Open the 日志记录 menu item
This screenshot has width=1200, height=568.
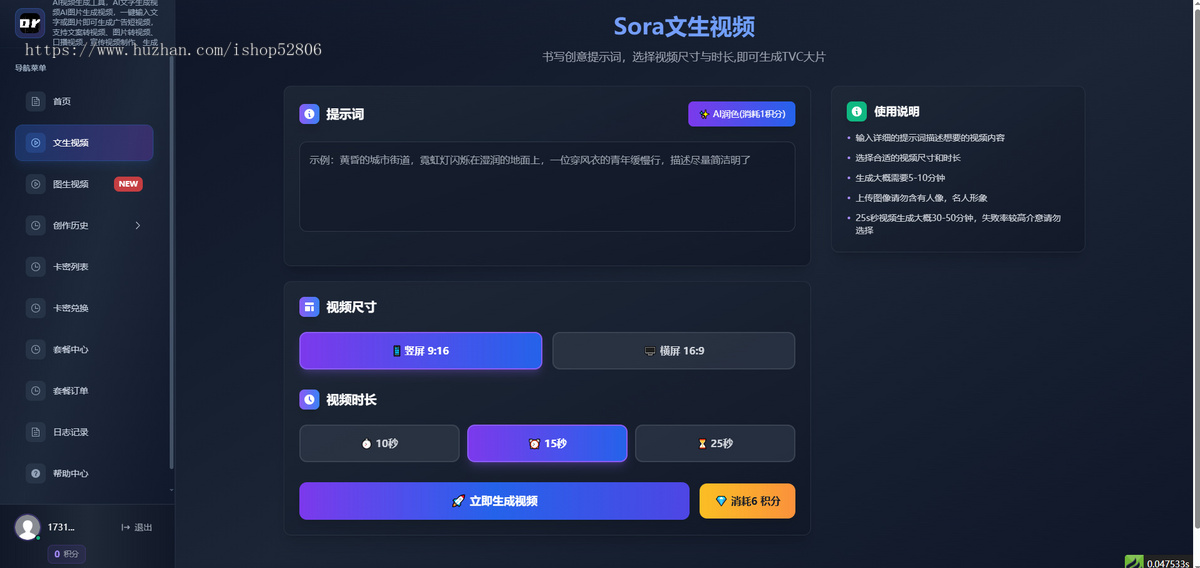pos(84,432)
